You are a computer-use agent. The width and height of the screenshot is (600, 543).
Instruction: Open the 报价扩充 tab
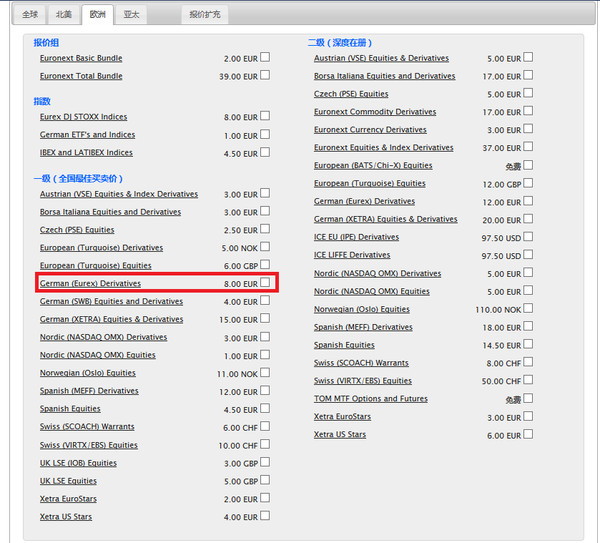coord(205,15)
